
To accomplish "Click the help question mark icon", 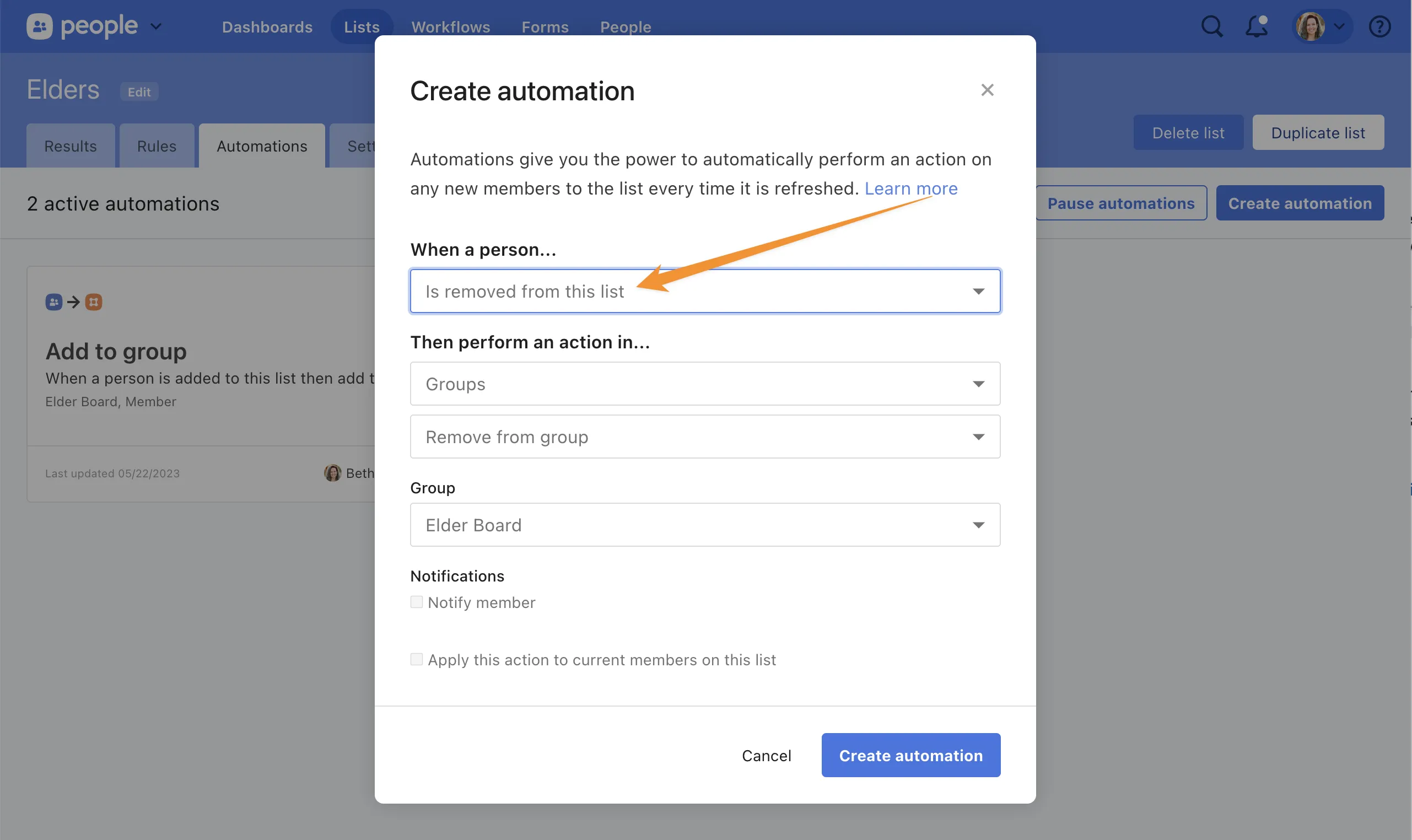I will 1379,26.
